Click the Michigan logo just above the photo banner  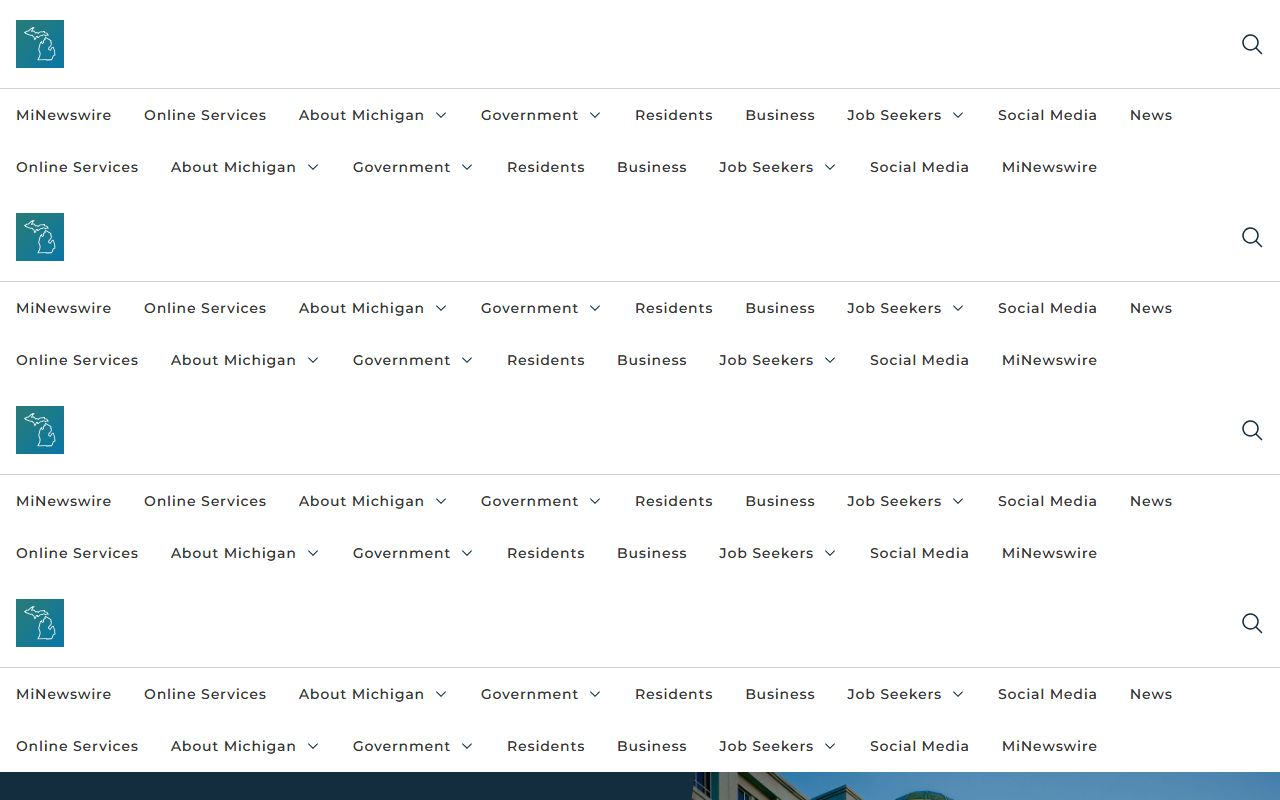coord(40,623)
